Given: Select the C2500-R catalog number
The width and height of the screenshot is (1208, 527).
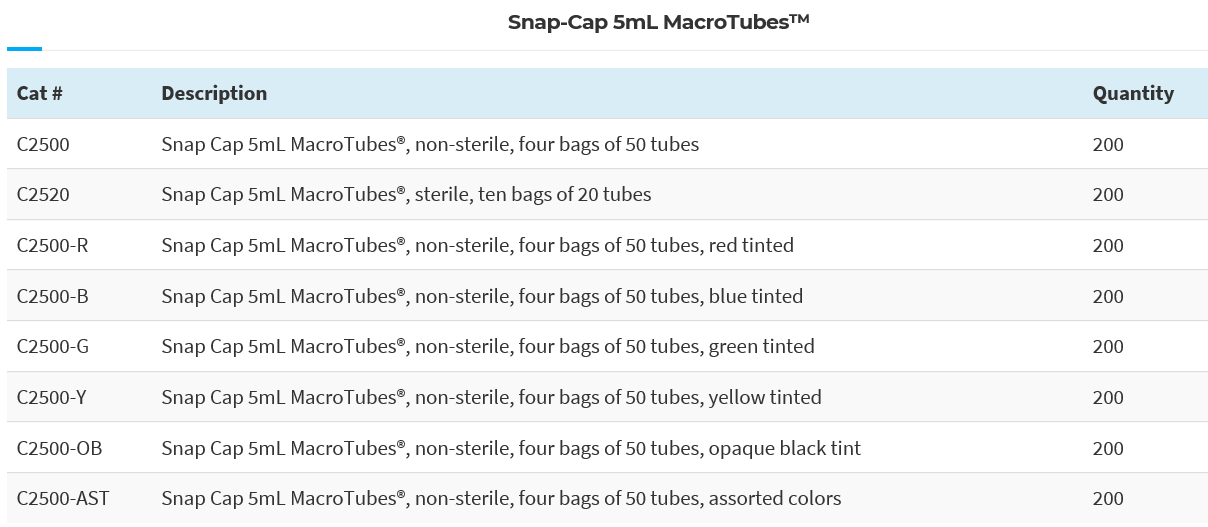Looking at the screenshot, I should (53, 246).
